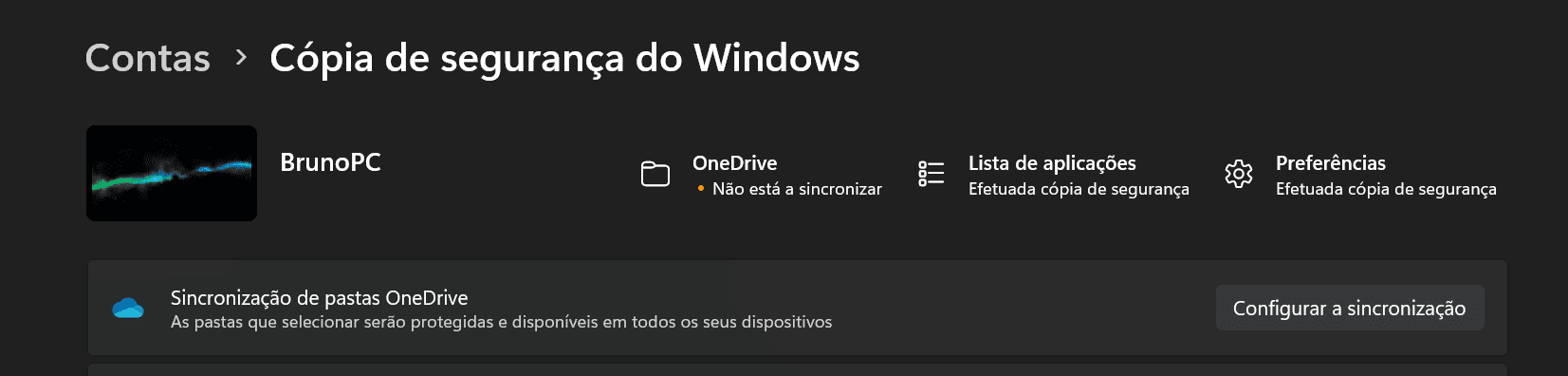Image resolution: width=1568 pixels, height=376 pixels.
Task: Select the Lista de aplicações label
Action: click(x=1052, y=163)
